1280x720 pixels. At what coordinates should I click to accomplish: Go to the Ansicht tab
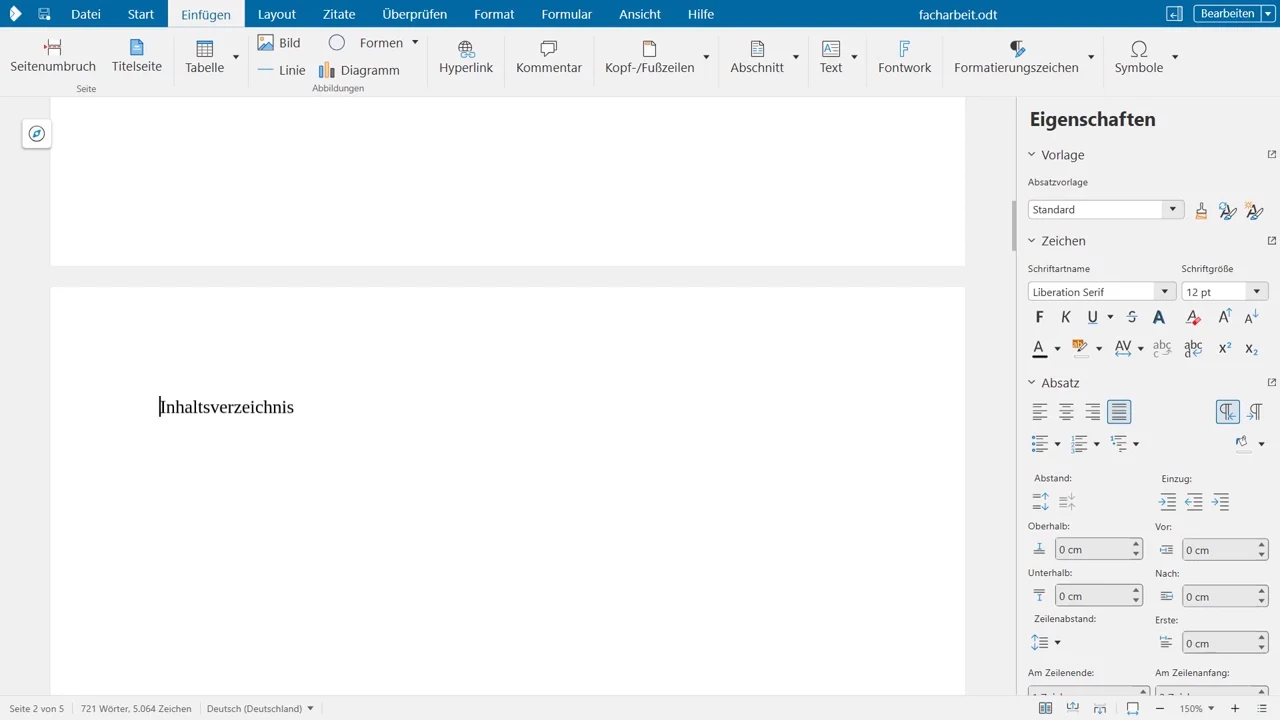click(640, 14)
